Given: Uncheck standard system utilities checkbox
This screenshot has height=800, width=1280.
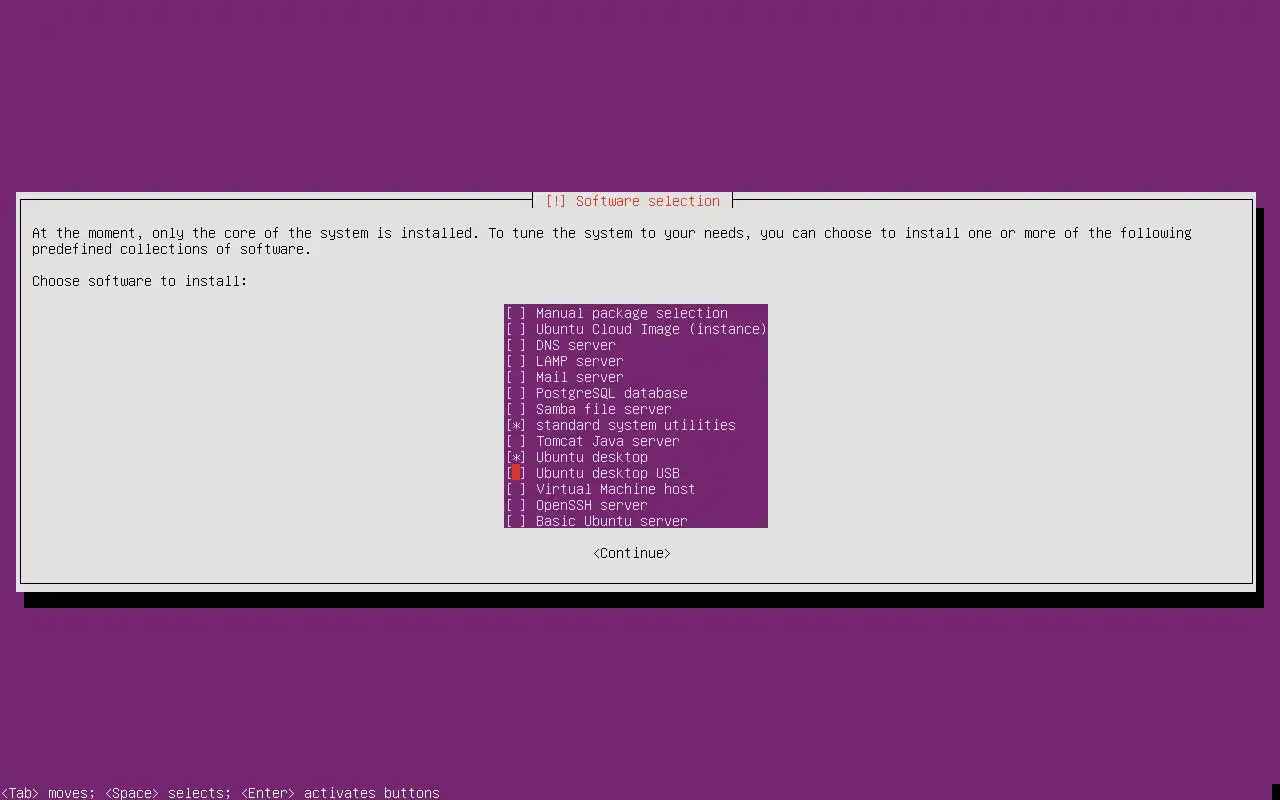Looking at the screenshot, I should (x=516, y=425).
